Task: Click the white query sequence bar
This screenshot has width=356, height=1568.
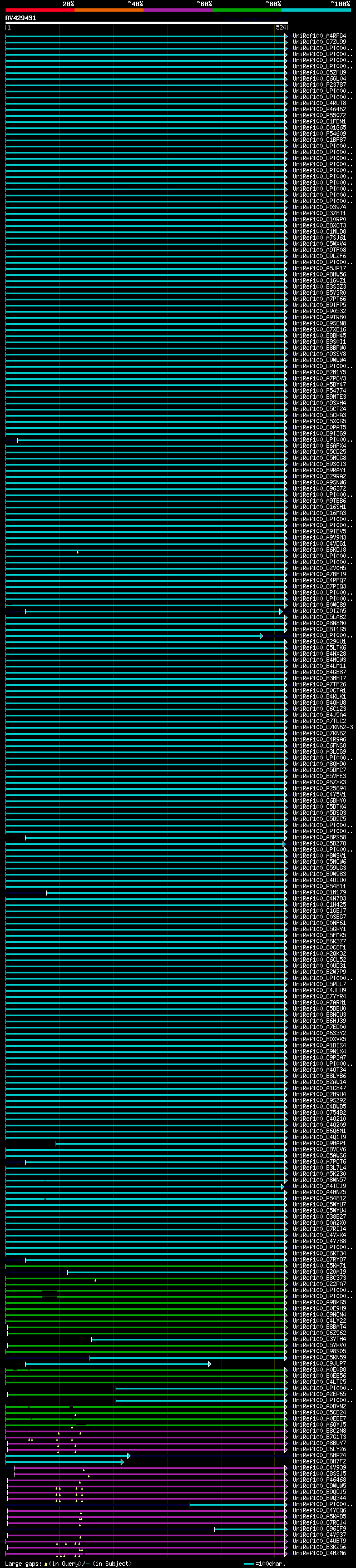Action: click(x=146, y=22)
